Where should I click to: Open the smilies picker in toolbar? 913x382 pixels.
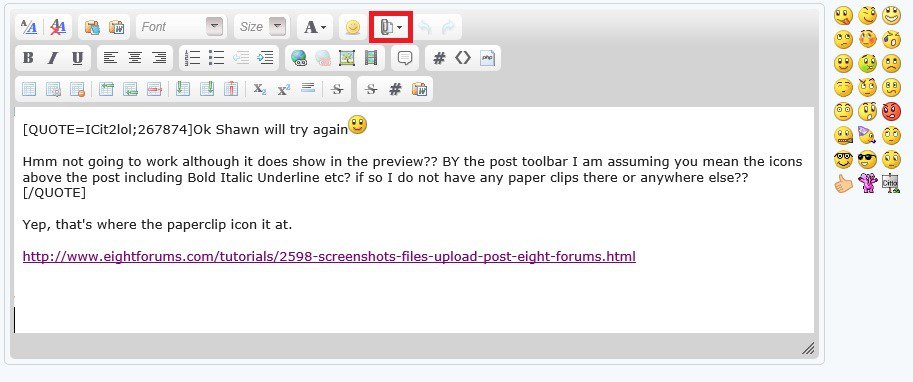[352, 27]
